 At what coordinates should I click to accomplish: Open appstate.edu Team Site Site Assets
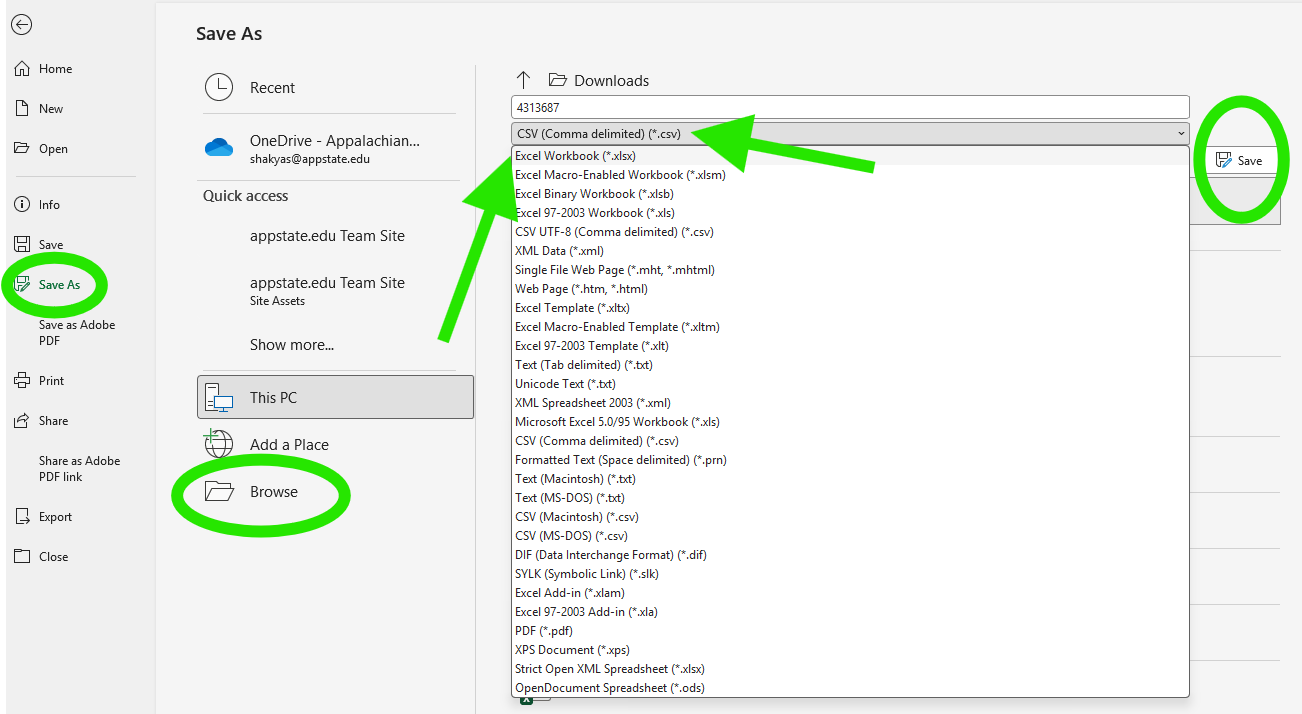tap(327, 291)
